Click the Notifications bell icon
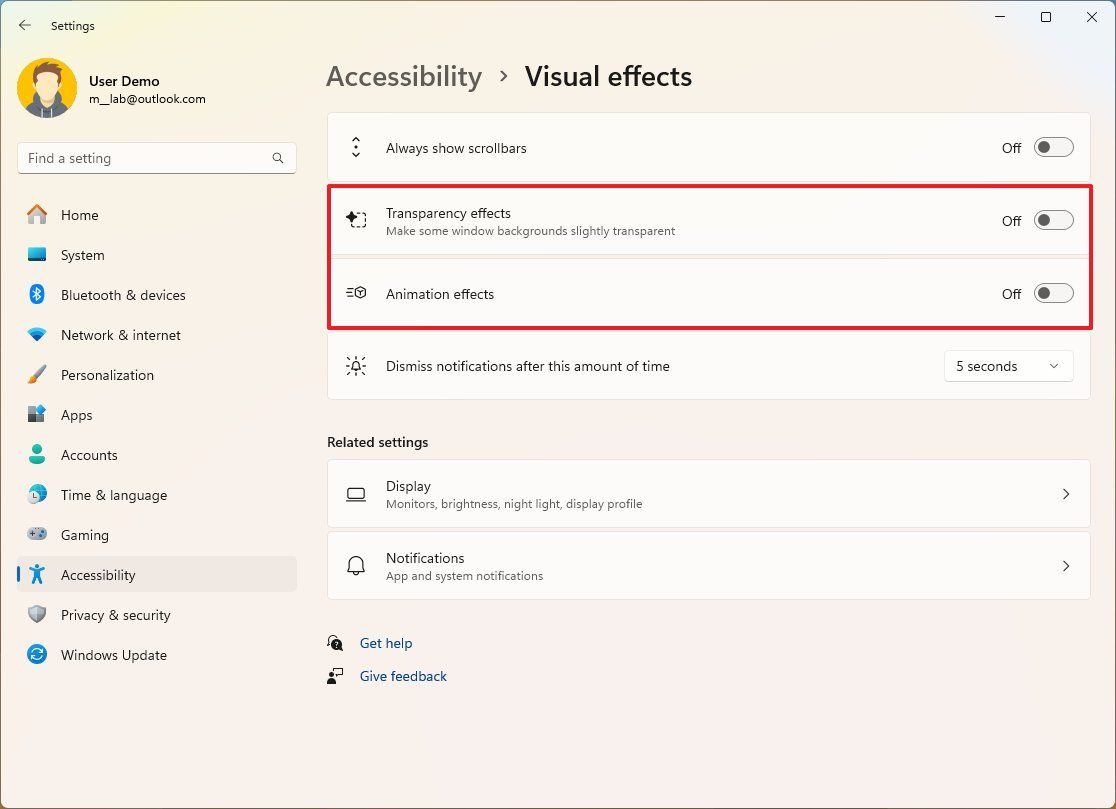The image size is (1116, 809). (x=356, y=566)
